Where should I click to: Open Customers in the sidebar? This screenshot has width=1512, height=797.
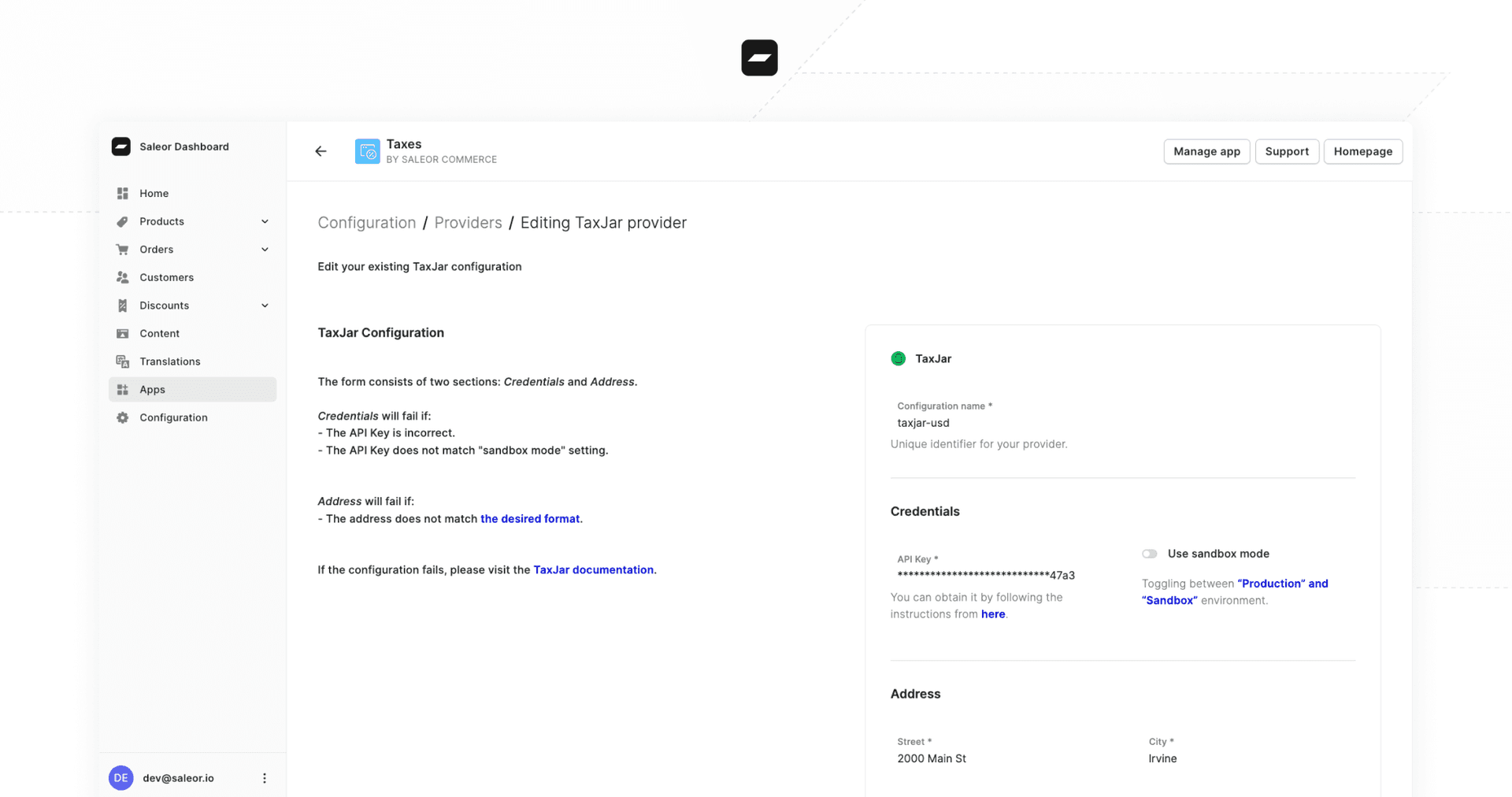[193, 277]
